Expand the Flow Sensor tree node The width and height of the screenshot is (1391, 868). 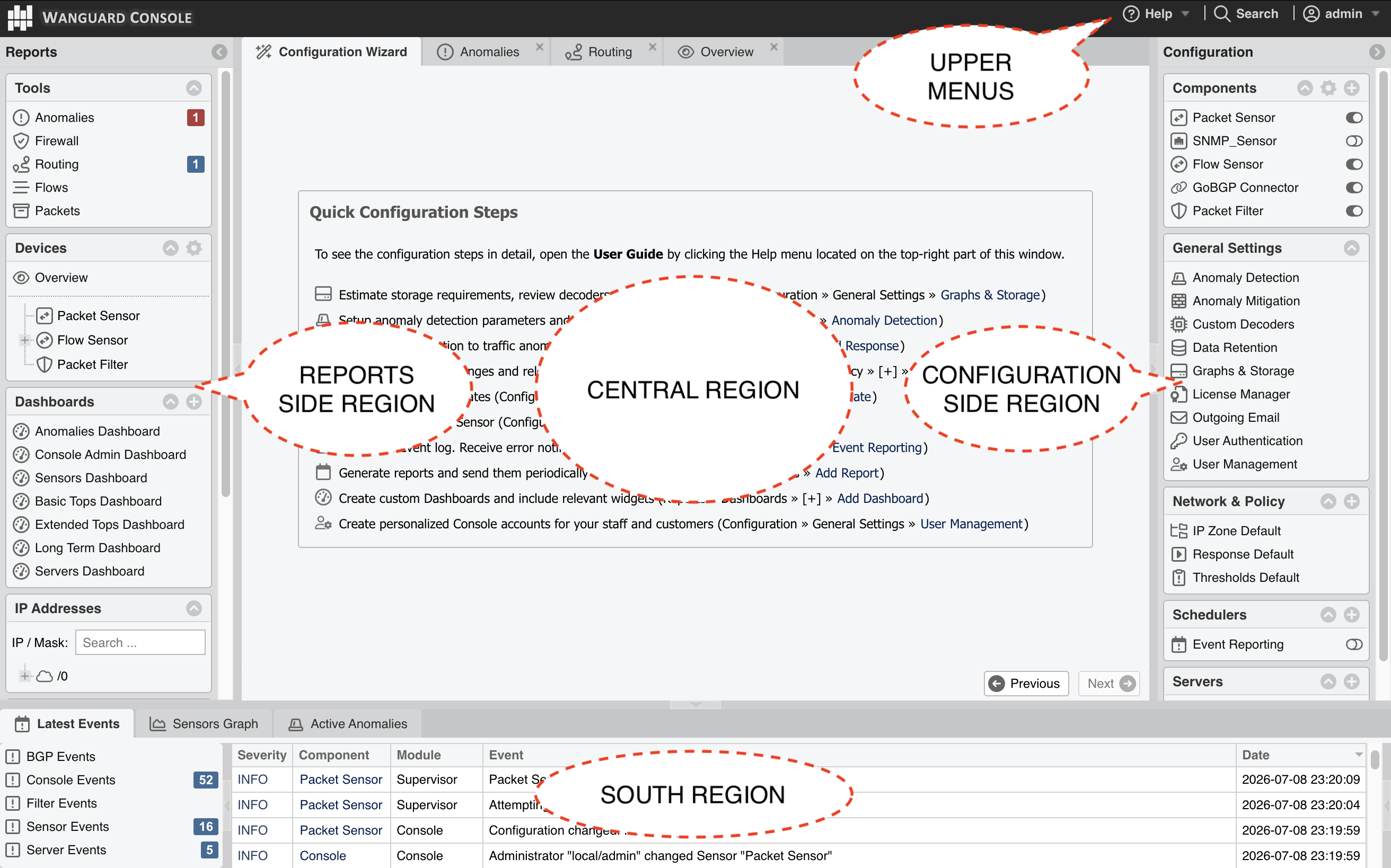pos(25,340)
